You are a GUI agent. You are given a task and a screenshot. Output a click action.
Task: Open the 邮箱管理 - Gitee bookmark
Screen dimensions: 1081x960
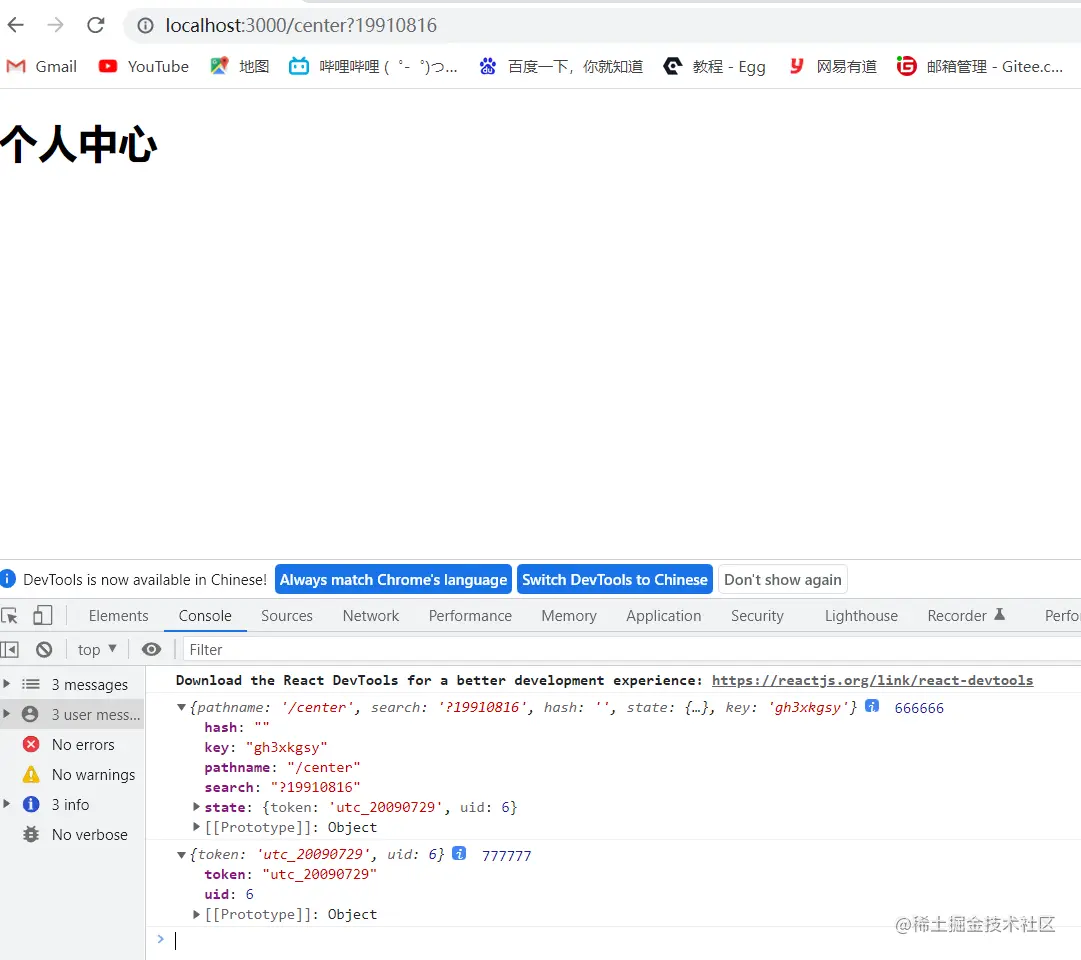(979, 66)
